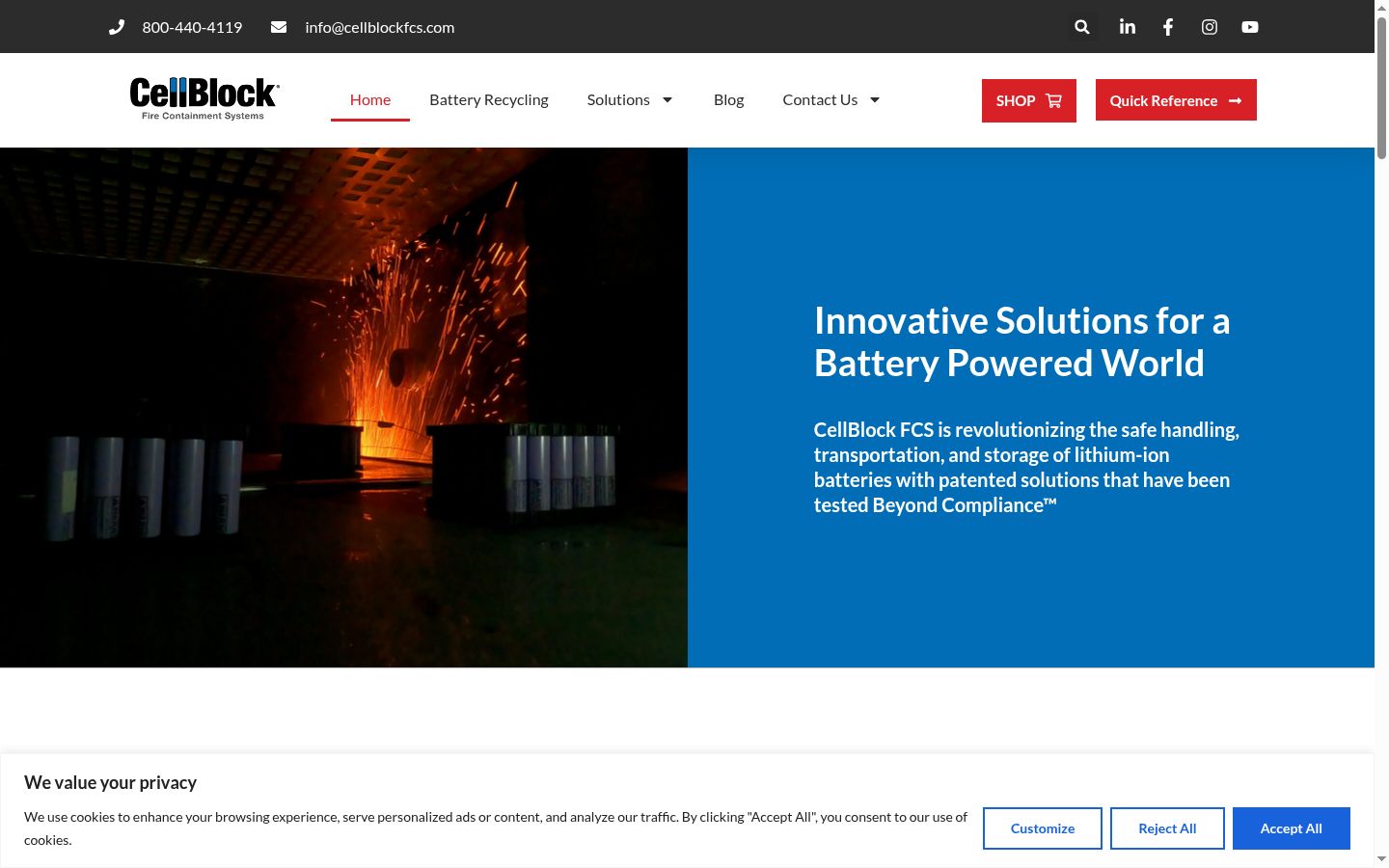This screenshot has height=868, width=1389.
Task: Open the Solutions menu item
Action: tap(618, 99)
